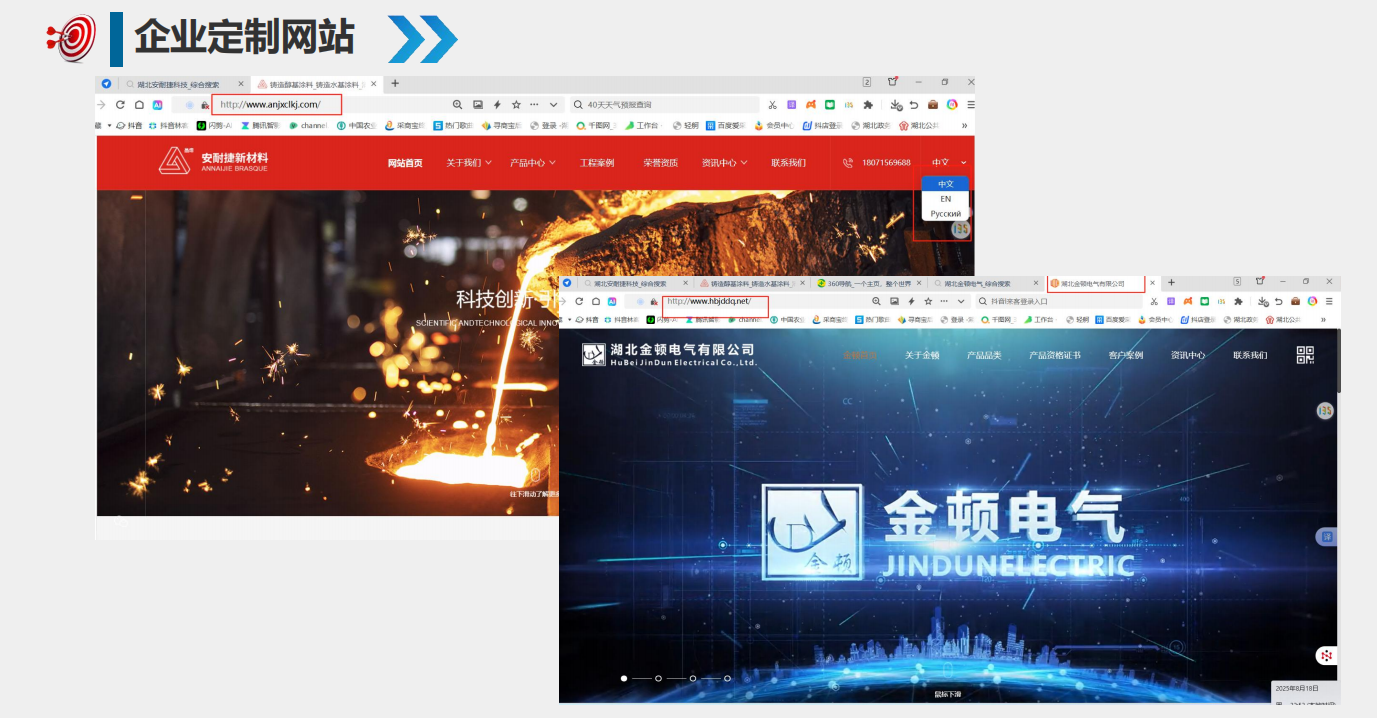Click the QR code icon on the Jindun site
The height and width of the screenshot is (718, 1377).
tap(1305, 355)
